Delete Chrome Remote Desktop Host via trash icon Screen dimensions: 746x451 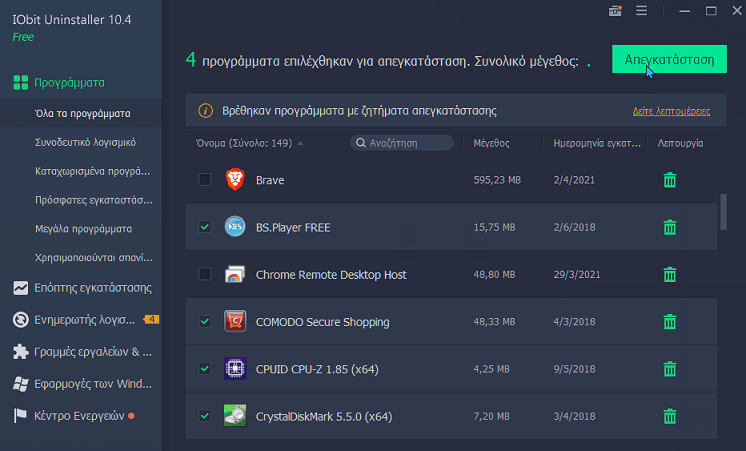click(670, 274)
